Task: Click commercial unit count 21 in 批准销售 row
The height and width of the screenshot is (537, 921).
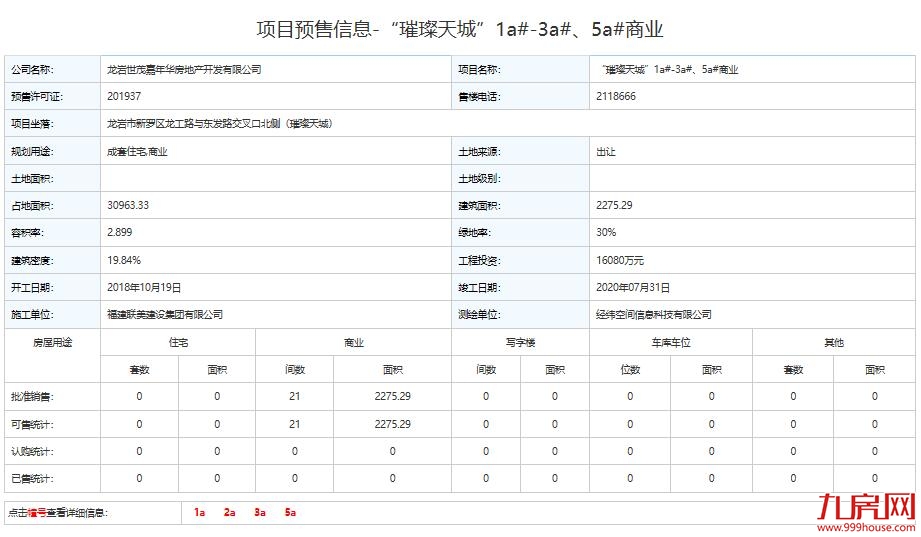Action: (294, 397)
